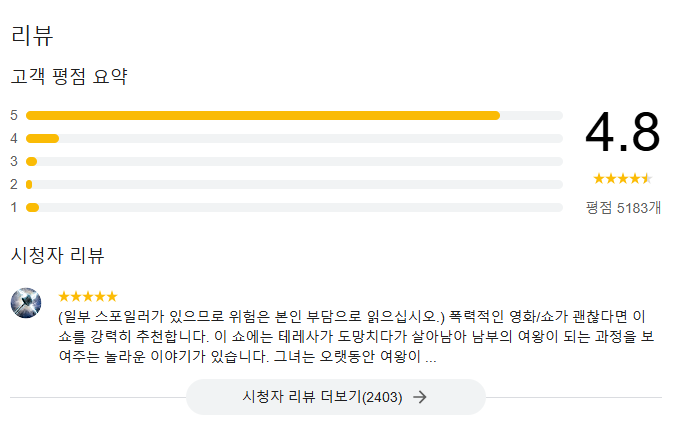Click the 2-star rating bar
699x427 pixels.
coord(294,184)
